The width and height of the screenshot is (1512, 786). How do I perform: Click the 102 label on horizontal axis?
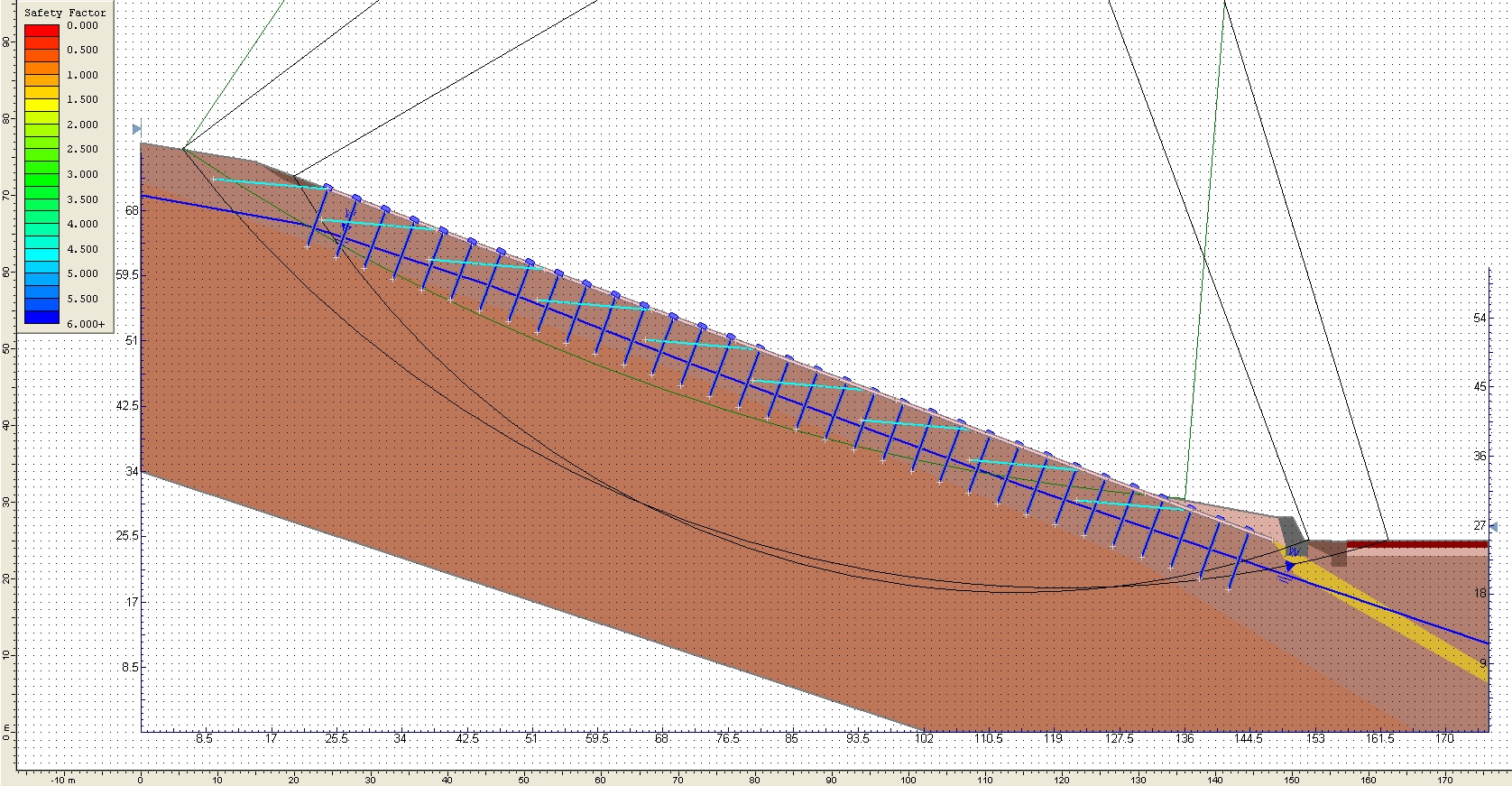(923, 738)
